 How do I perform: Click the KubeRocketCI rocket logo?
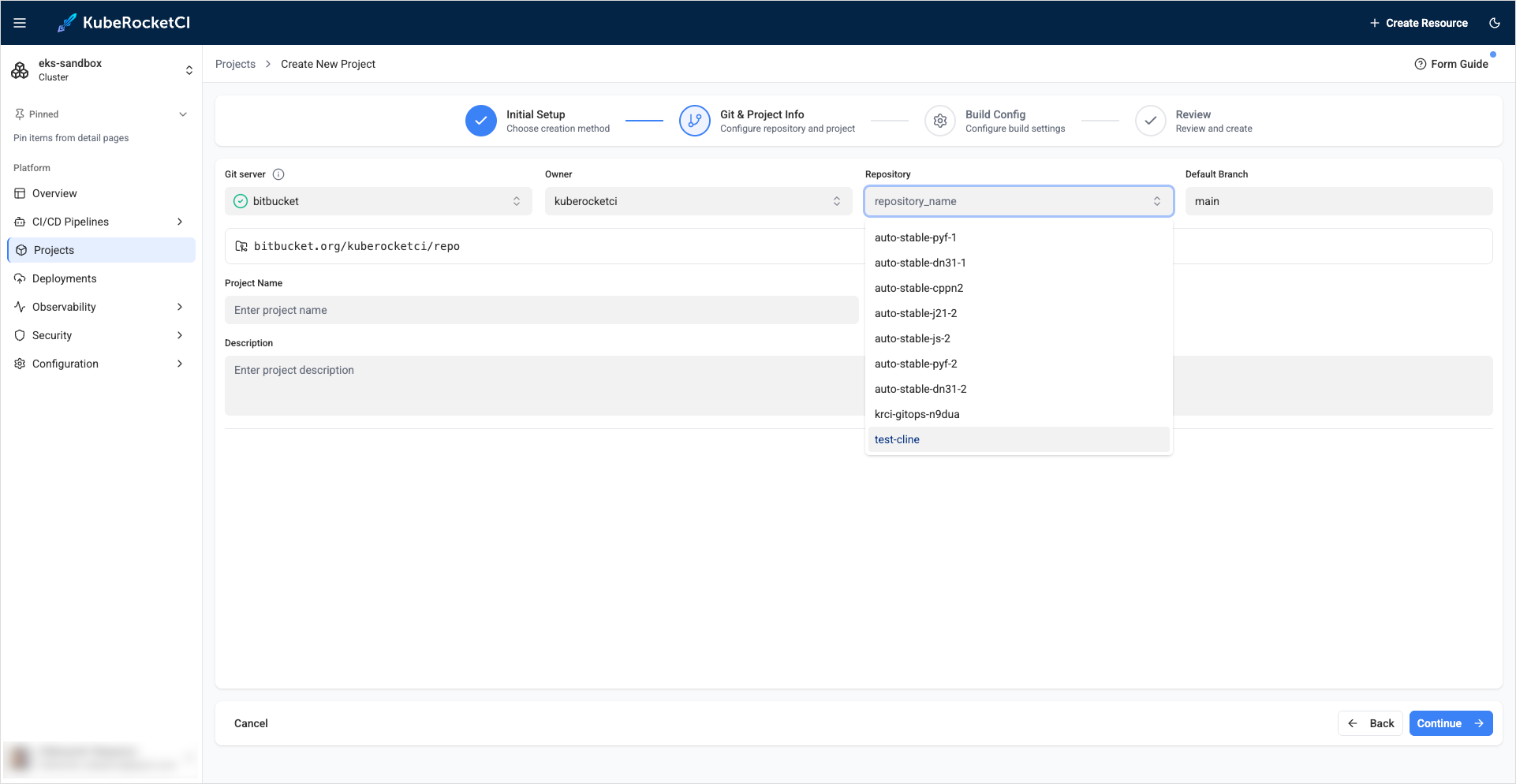point(67,23)
